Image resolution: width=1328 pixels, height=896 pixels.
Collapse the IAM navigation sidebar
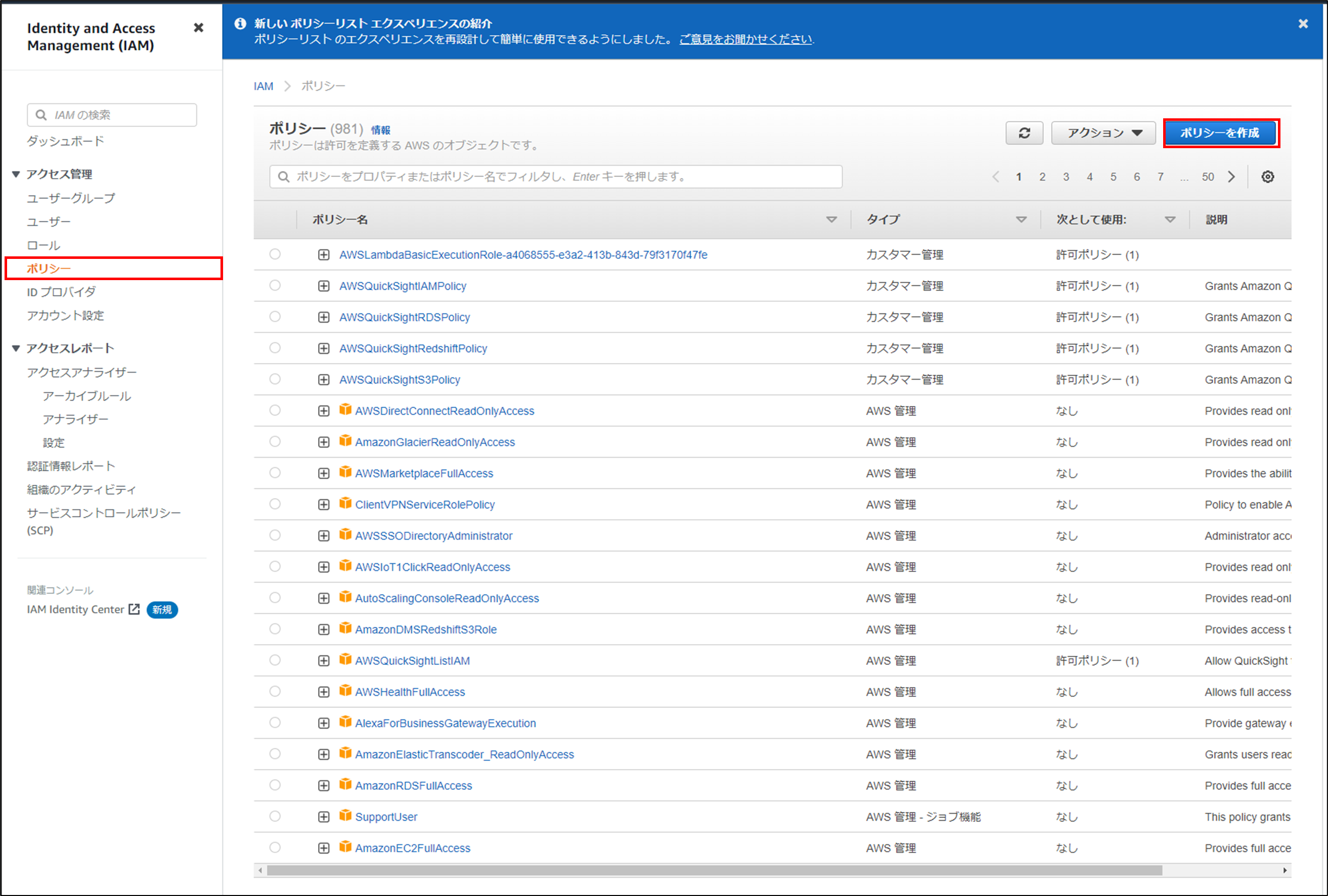pos(198,27)
